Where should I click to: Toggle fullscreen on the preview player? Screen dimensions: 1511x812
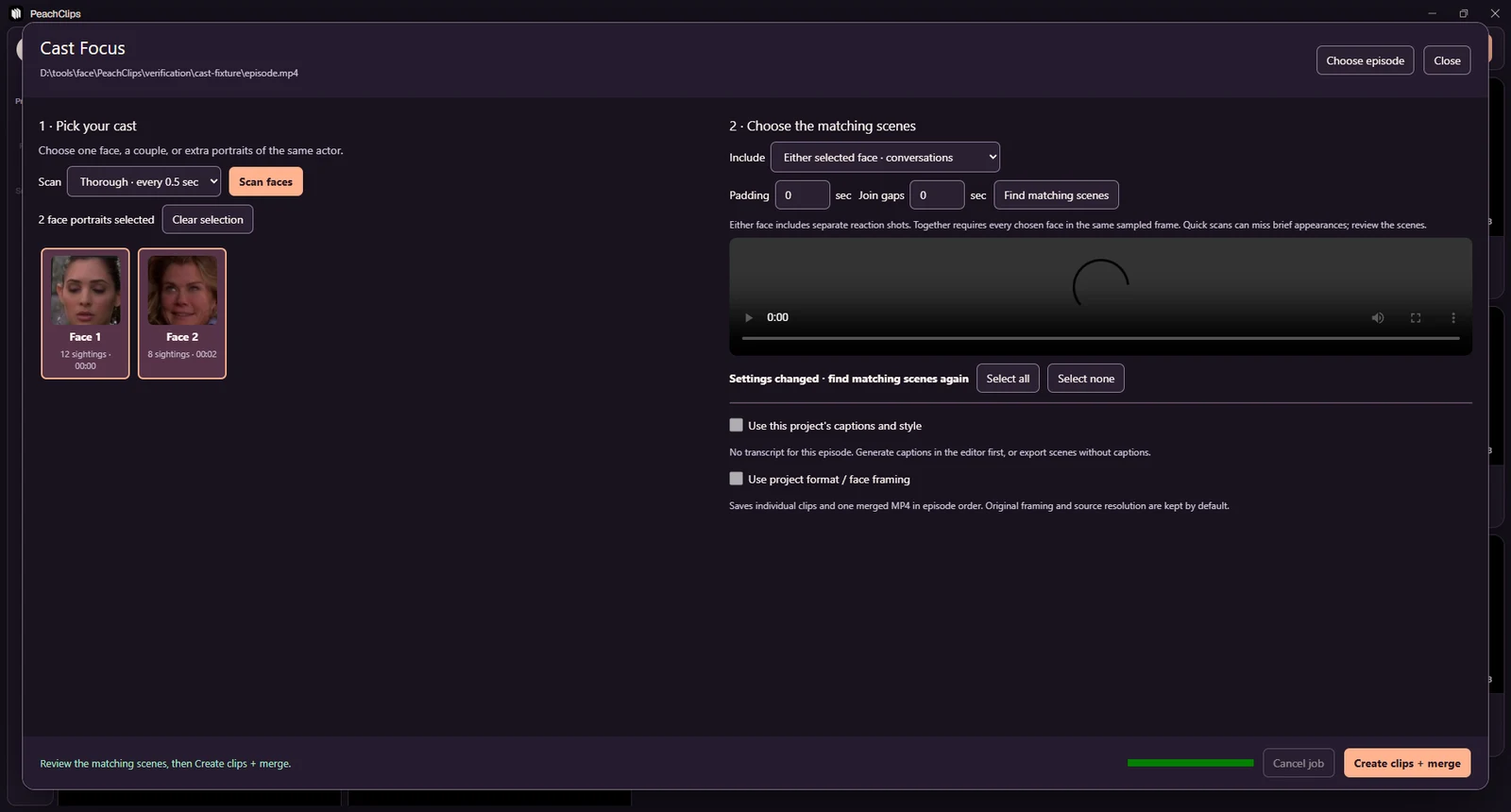[1416, 318]
